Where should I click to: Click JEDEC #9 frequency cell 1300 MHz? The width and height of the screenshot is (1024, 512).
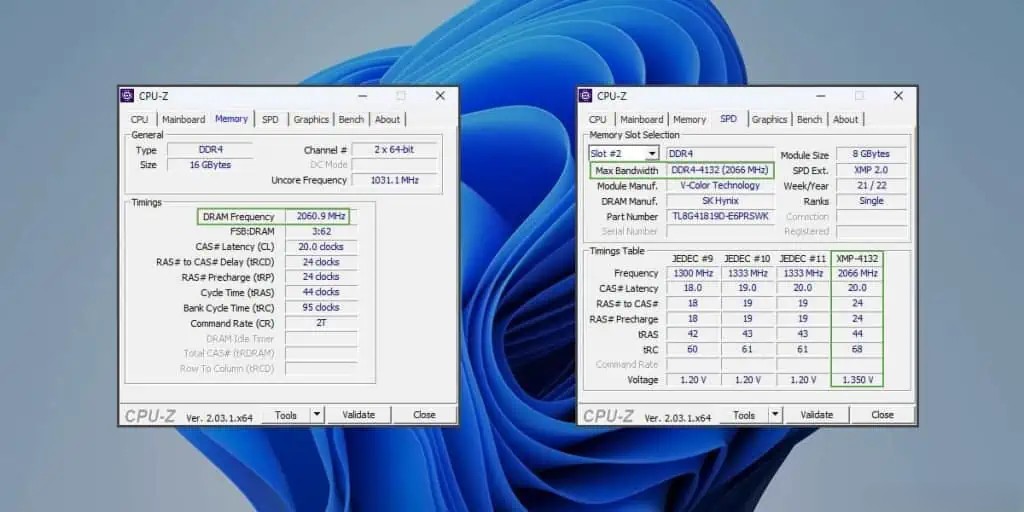tap(693, 273)
